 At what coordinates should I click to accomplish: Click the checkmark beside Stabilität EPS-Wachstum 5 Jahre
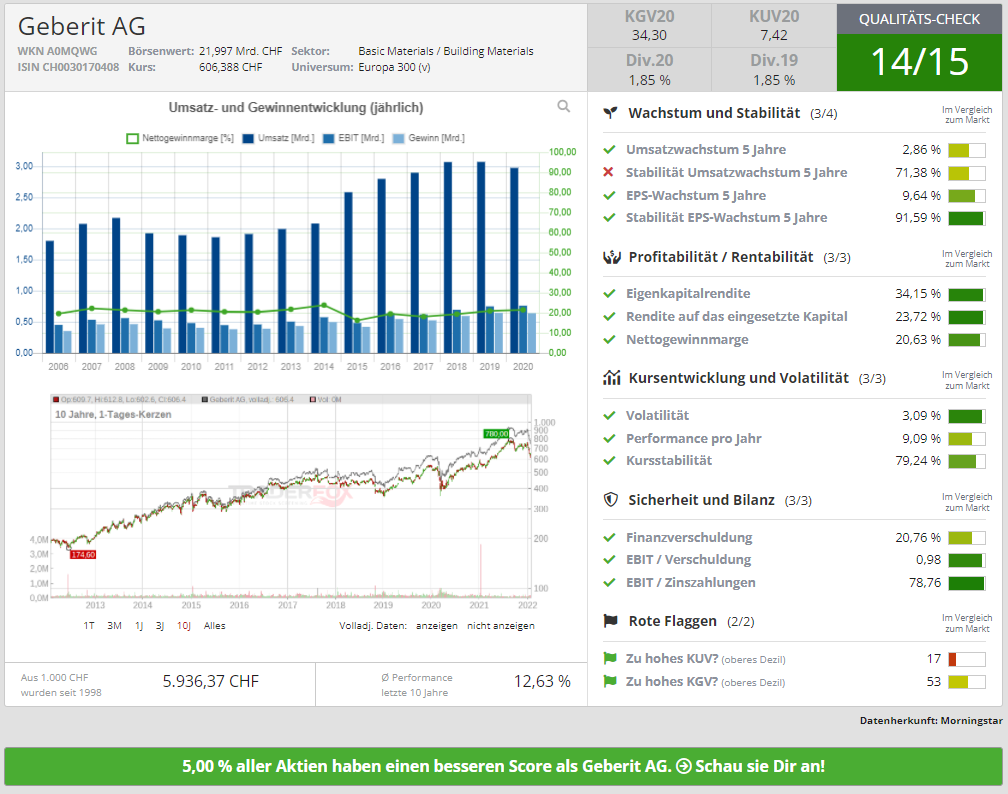[x=609, y=217]
